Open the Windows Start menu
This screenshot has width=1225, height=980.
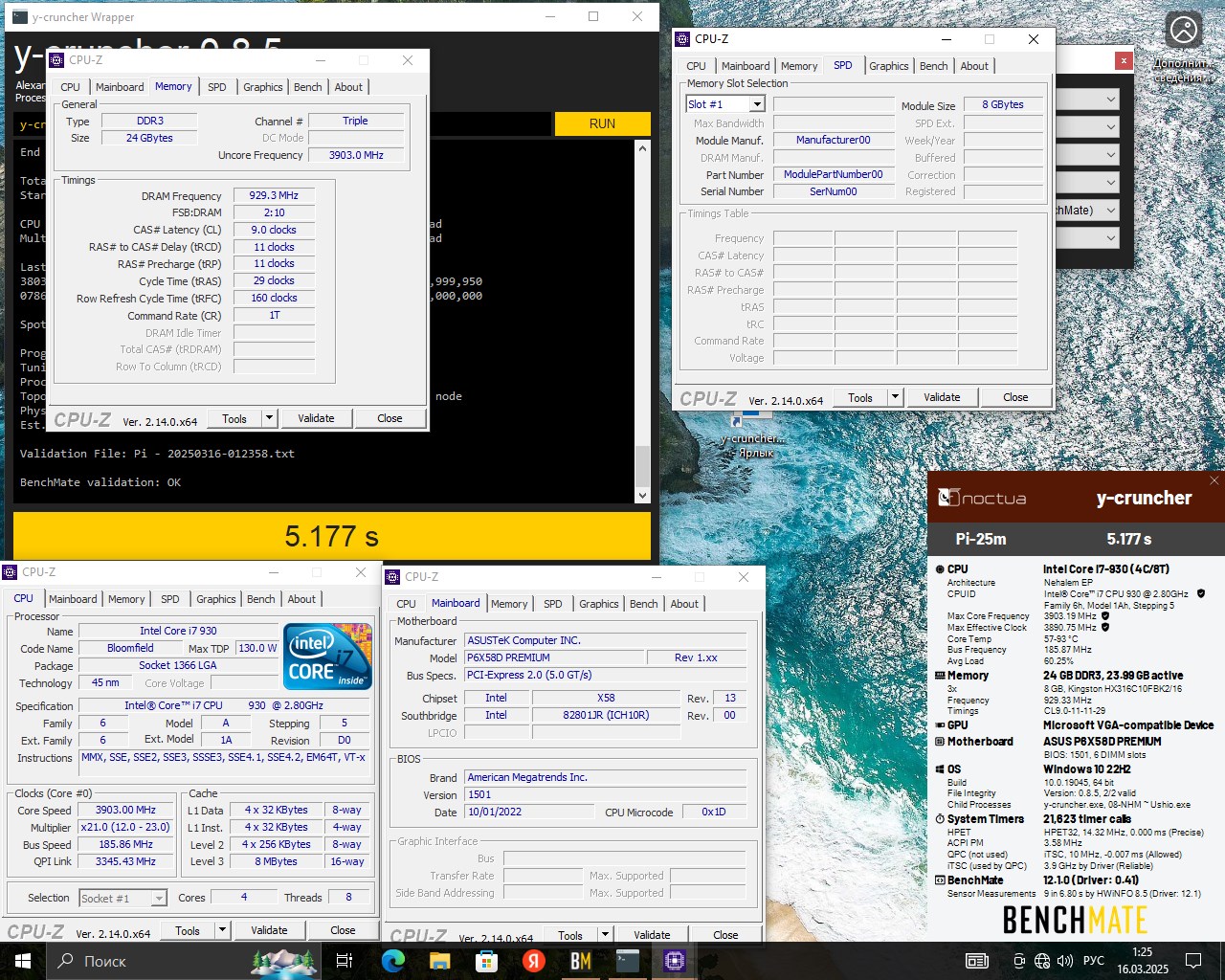click(22, 961)
